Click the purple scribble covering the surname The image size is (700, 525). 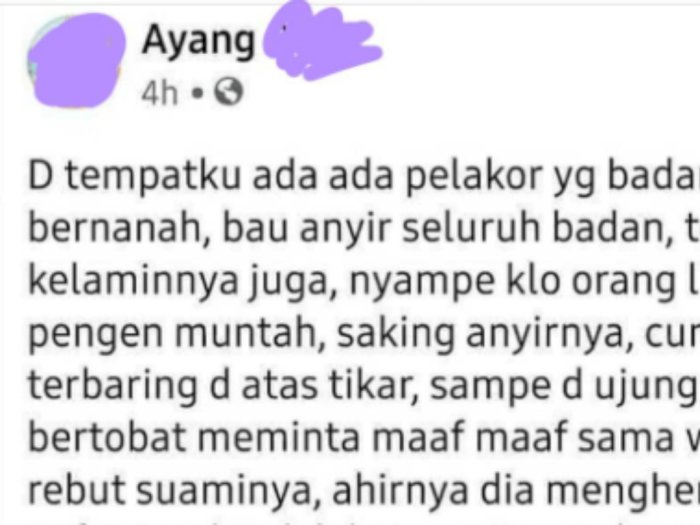tap(321, 41)
